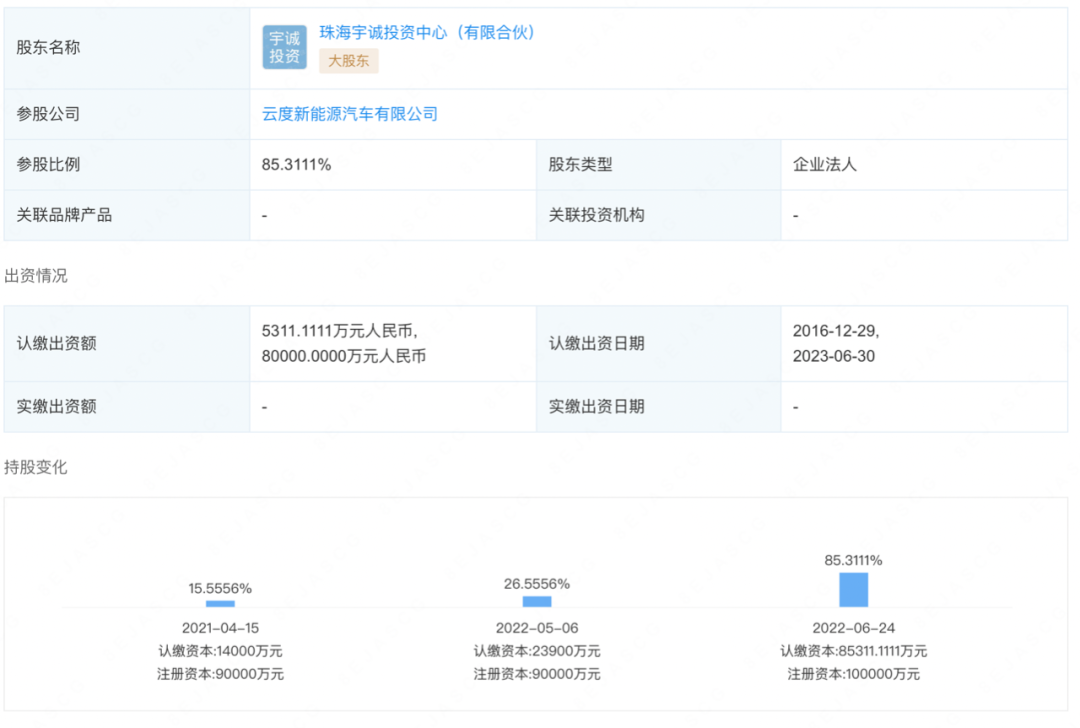Select 注册资本:90000万元 under 2021-04-15
The image size is (1080, 728).
[x=220, y=674]
